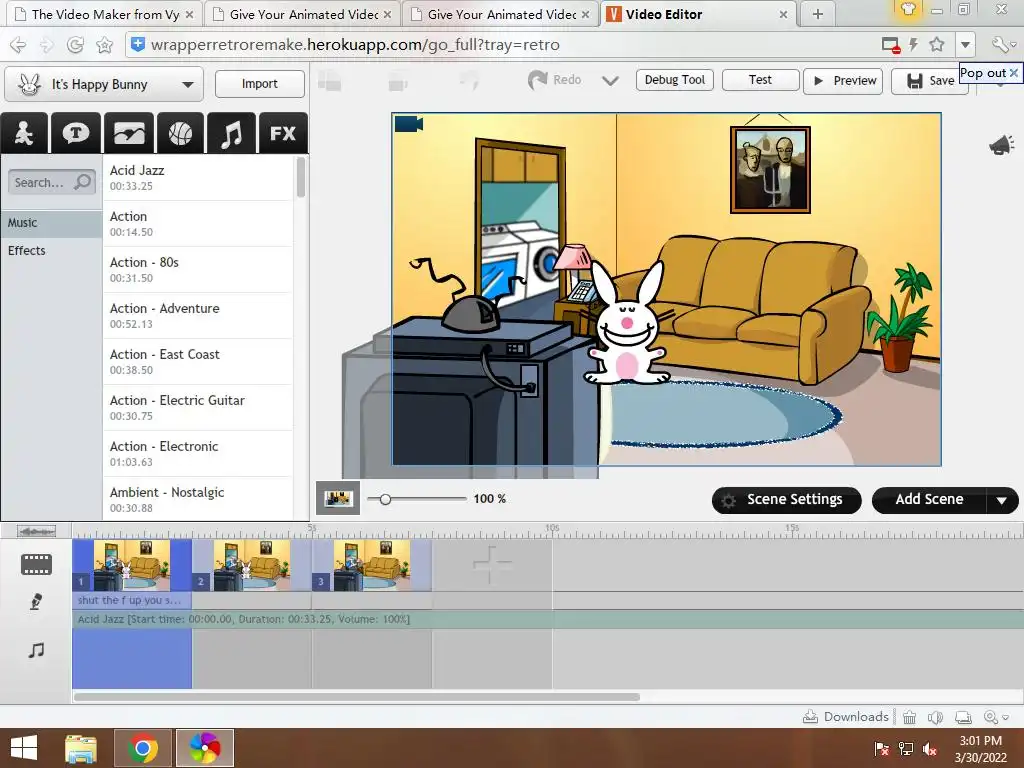Viewport: 1024px width, 768px height.
Task: Select Action - East Coast track
Action: [x=198, y=362]
